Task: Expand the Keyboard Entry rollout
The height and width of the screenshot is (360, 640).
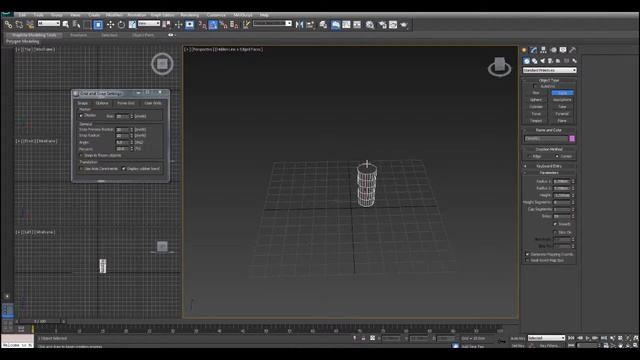Action: pyautogui.click(x=549, y=166)
